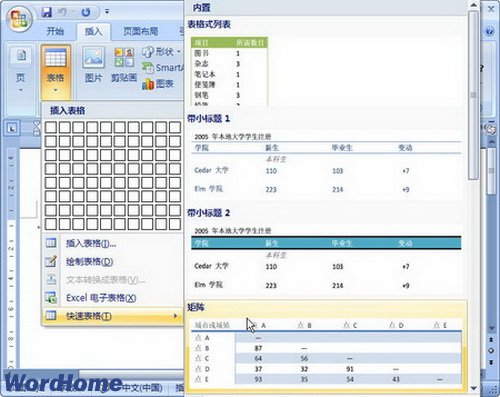Redo the last action
The image size is (500, 397).
pos(86,12)
